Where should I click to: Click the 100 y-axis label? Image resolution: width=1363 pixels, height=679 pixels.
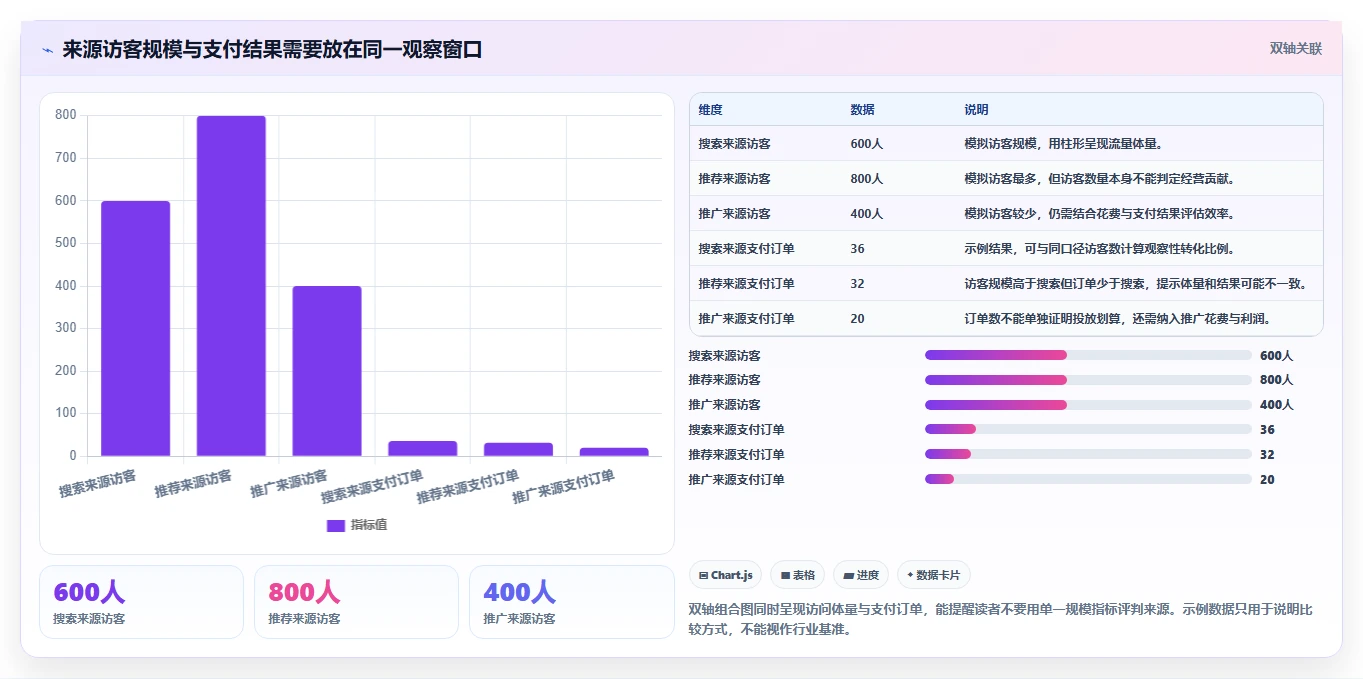(x=66, y=413)
